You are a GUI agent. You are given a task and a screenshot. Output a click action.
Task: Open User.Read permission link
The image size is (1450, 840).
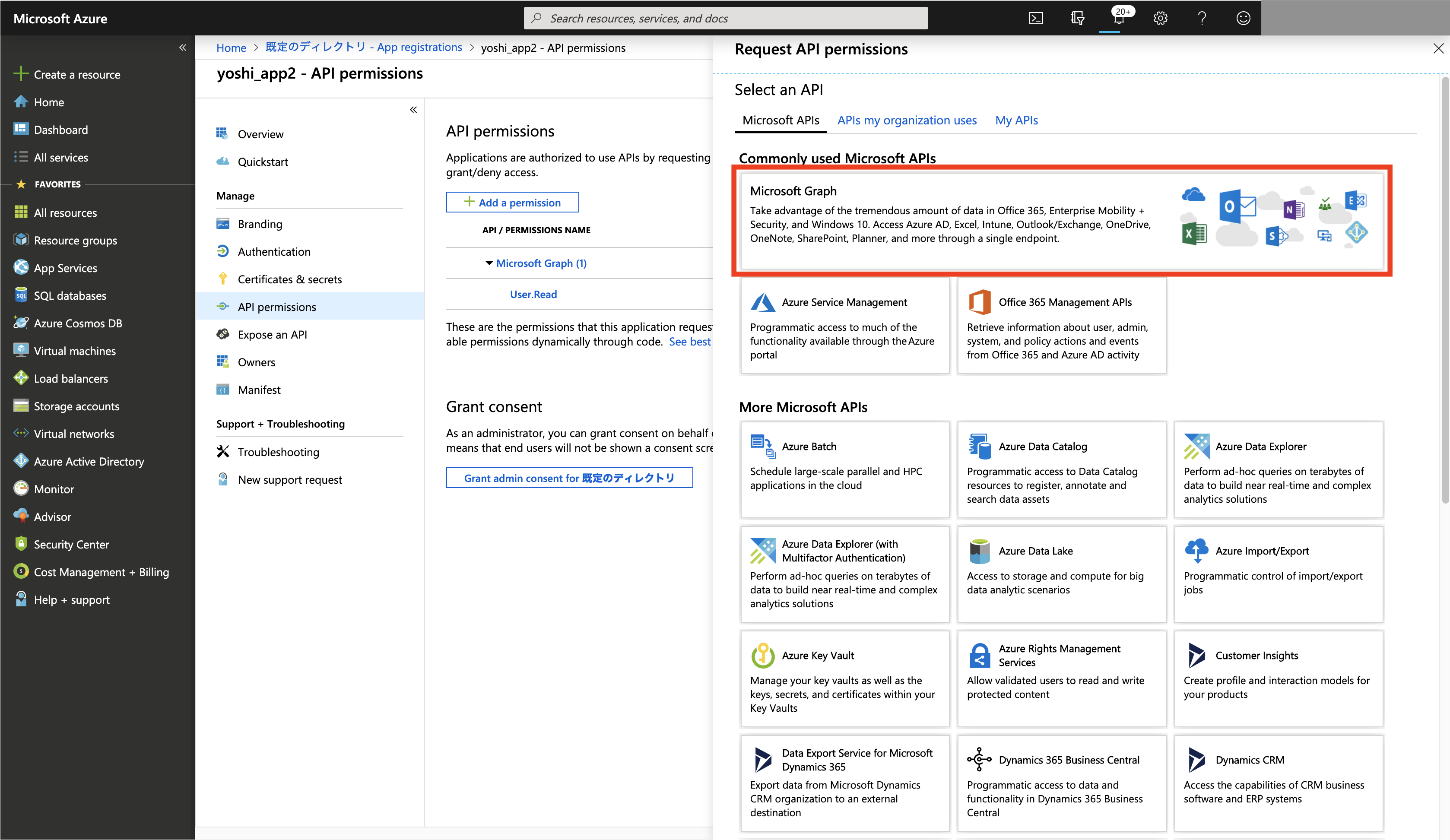point(533,294)
